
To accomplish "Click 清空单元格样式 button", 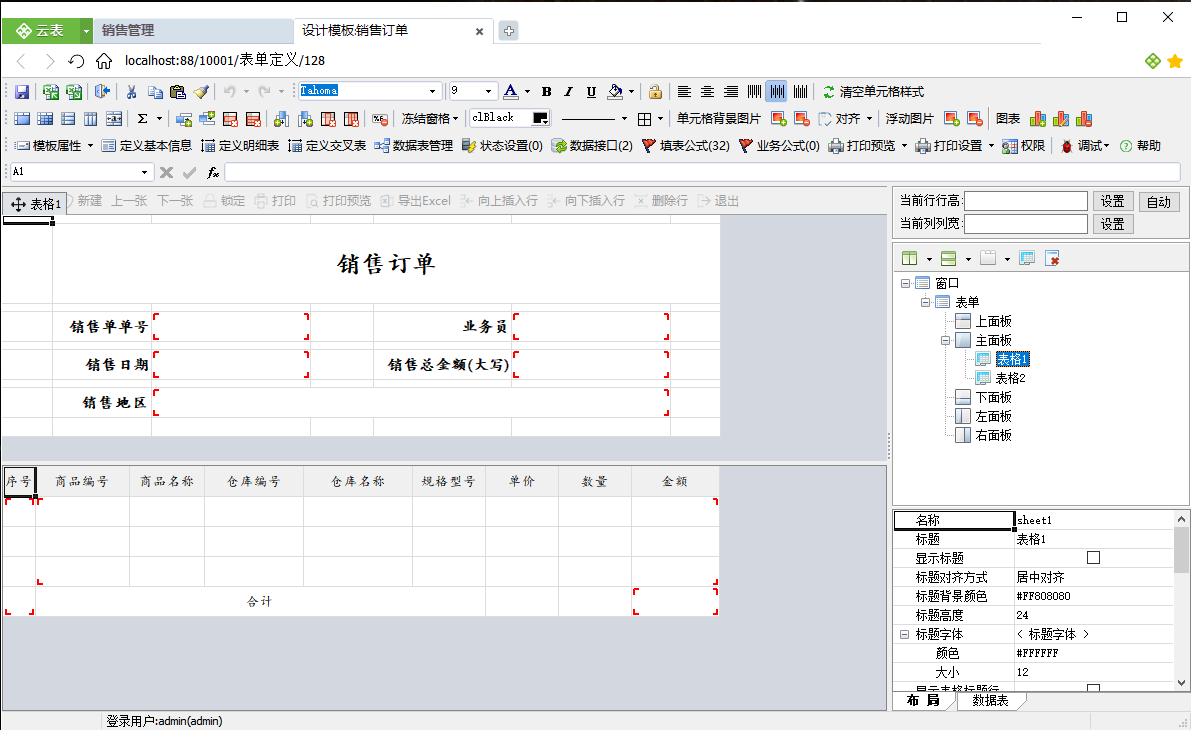I will (x=874, y=92).
